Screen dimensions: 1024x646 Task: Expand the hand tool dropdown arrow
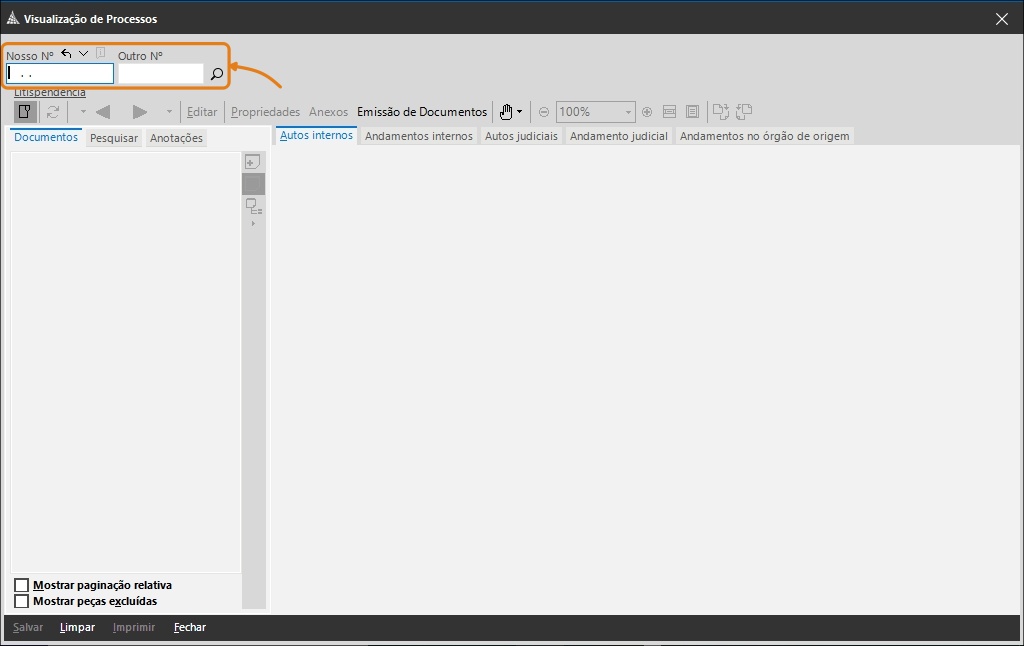pos(520,112)
